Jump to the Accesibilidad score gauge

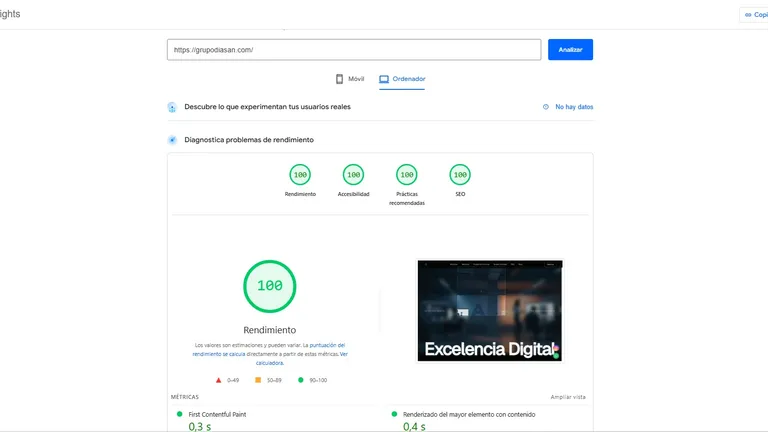pyautogui.click(x=353, y=175)
